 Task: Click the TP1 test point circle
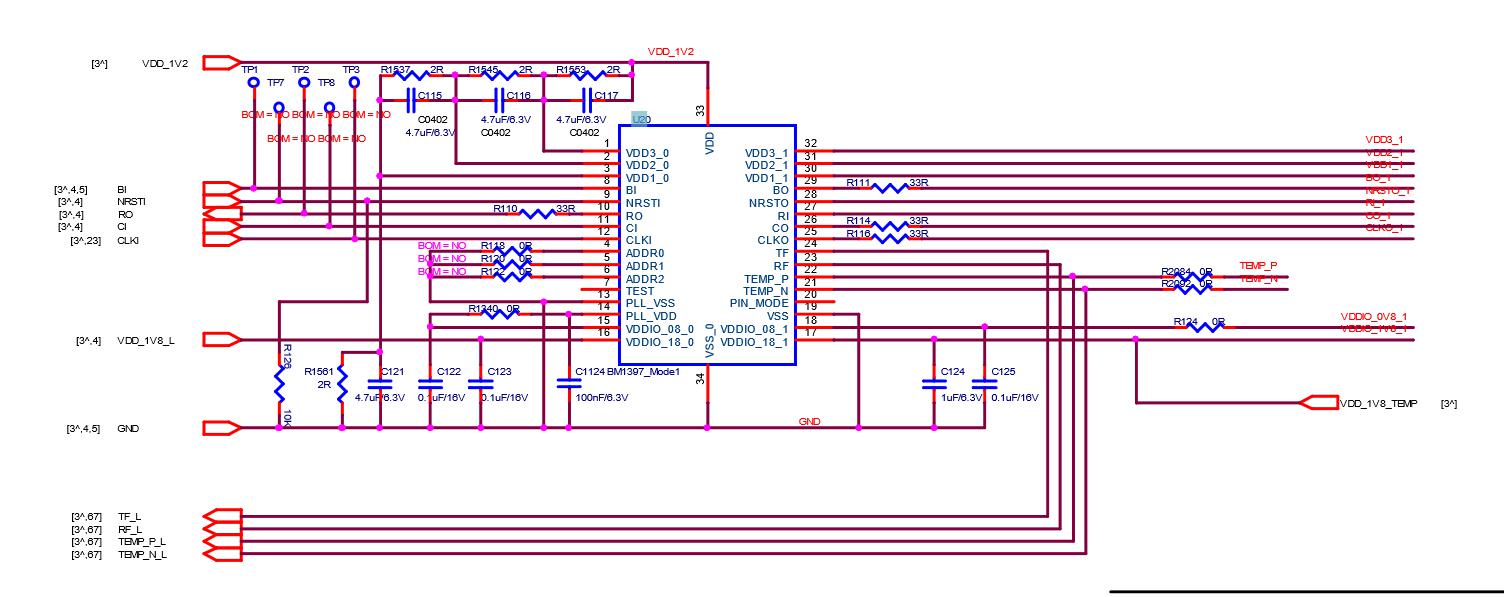tap(254, 83)
